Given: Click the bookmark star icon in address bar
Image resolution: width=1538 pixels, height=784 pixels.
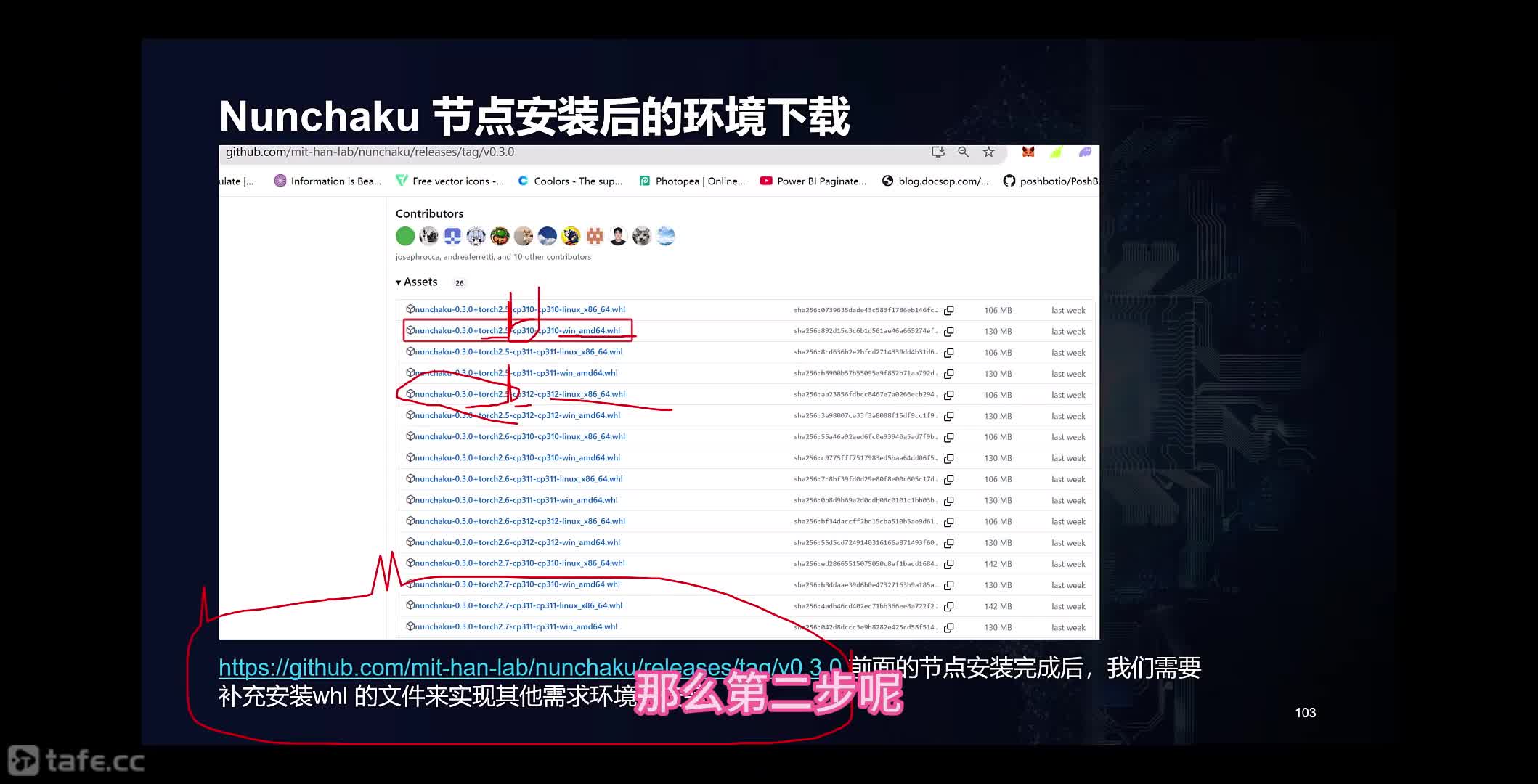Looking at the screenshot, I should click(988, 152).
